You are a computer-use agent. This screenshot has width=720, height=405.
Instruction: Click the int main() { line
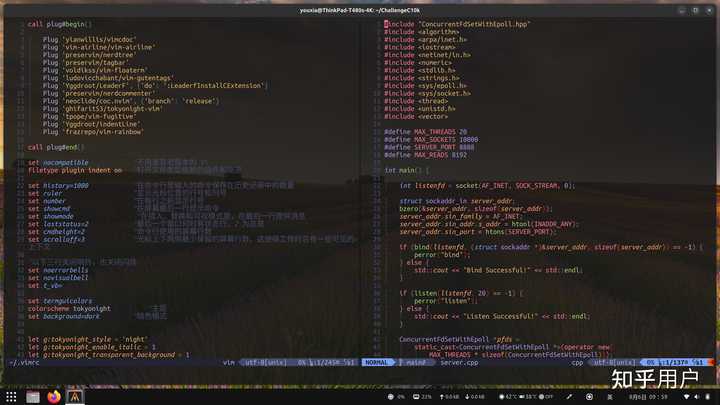coord(407,170)
